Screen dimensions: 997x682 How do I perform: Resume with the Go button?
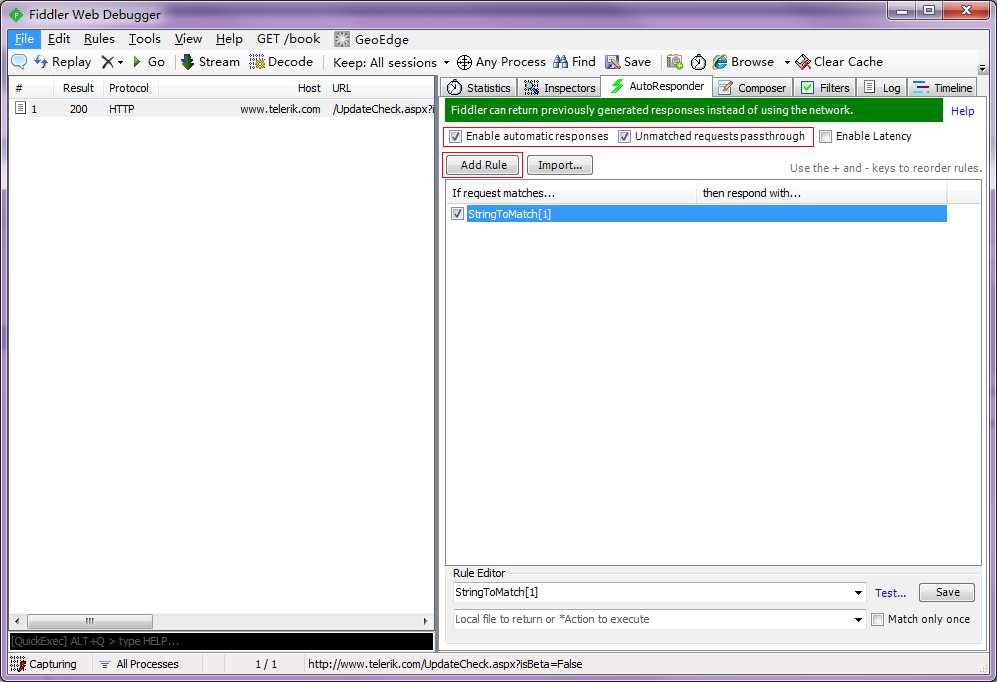click(148, 62)
